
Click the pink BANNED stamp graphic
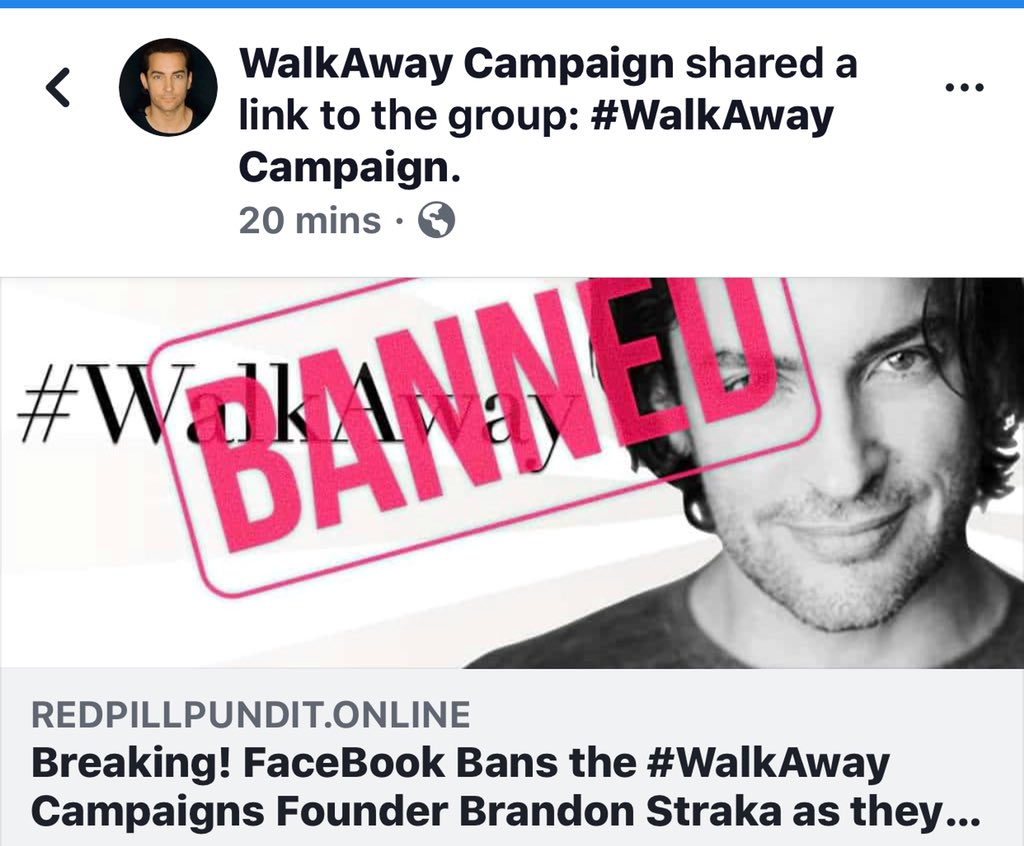tap(483, 431)
